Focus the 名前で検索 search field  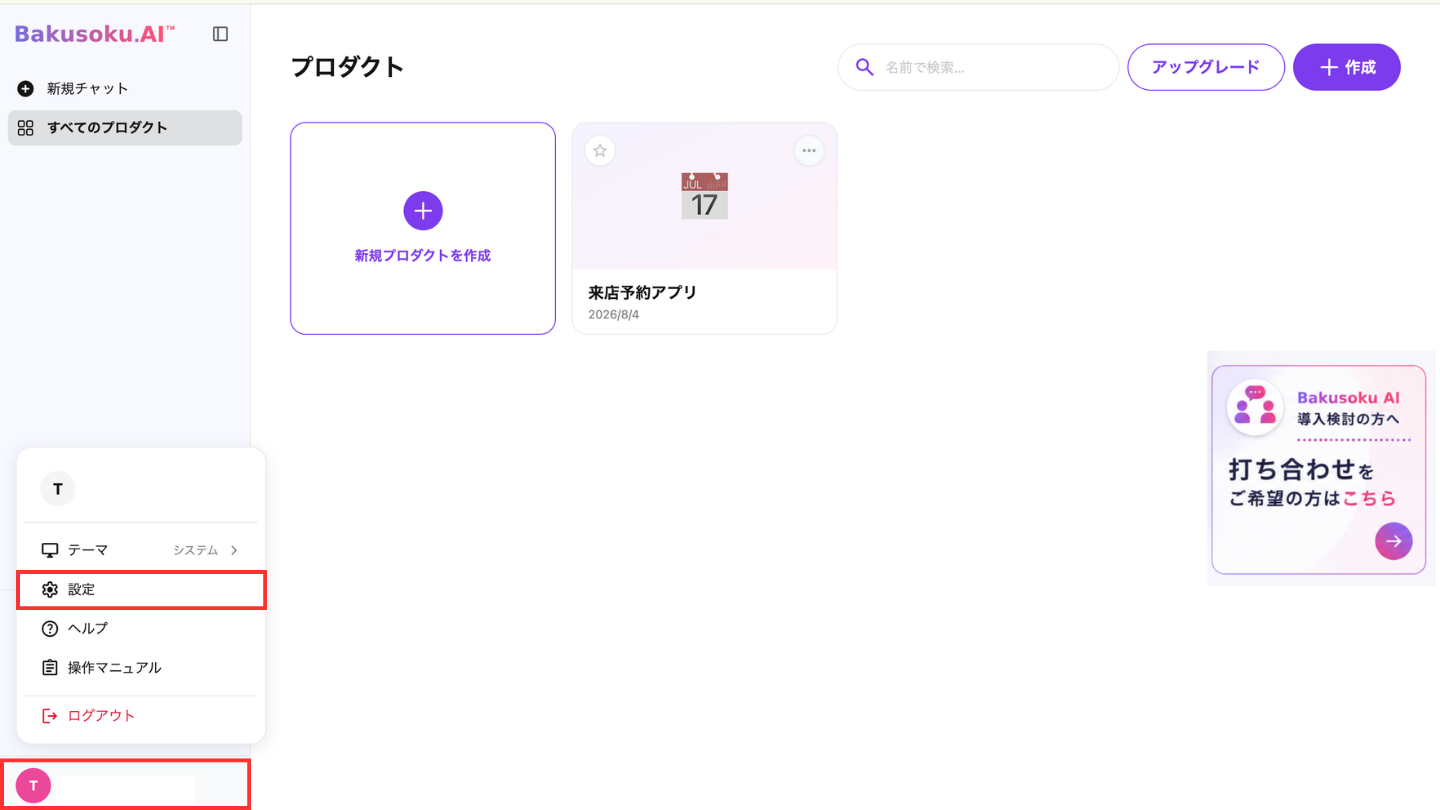click(x=978, y=67)
